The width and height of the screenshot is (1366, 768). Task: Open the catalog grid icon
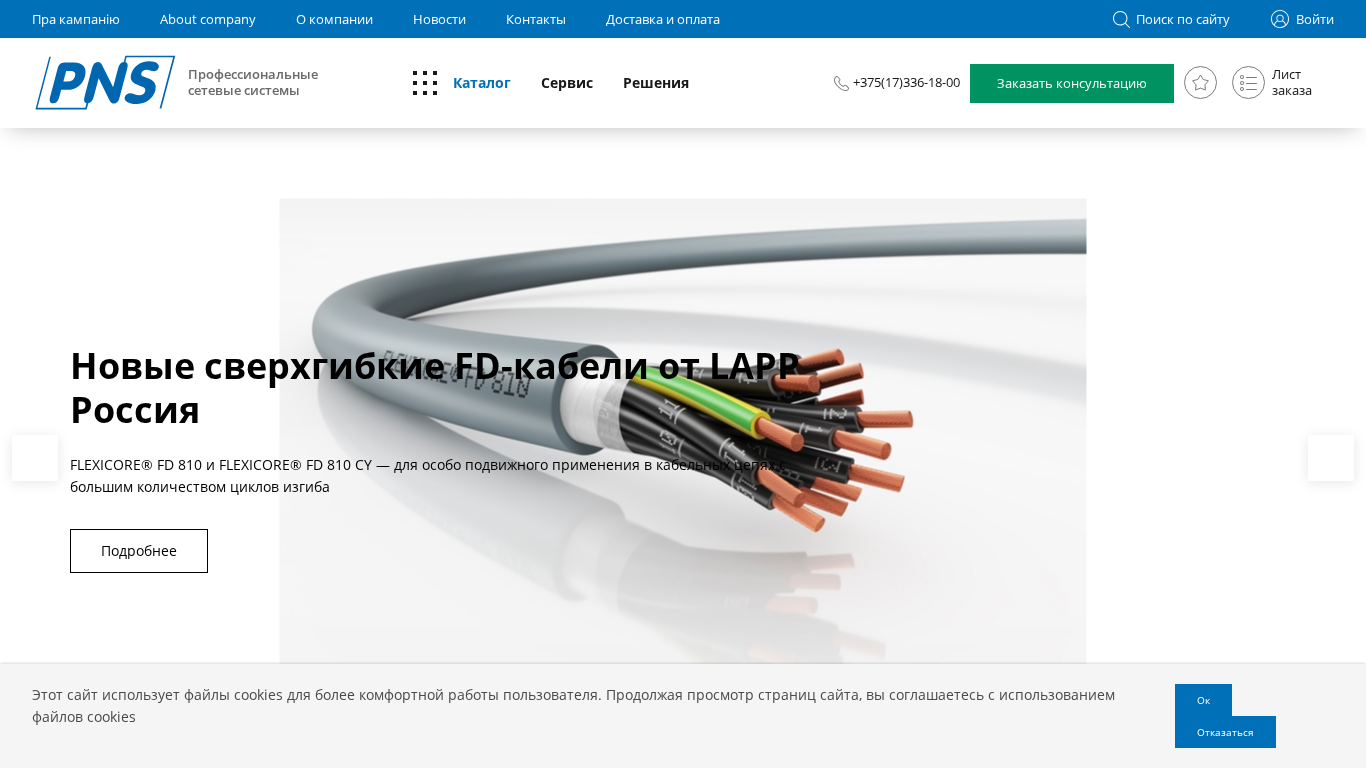coord(425,83)
